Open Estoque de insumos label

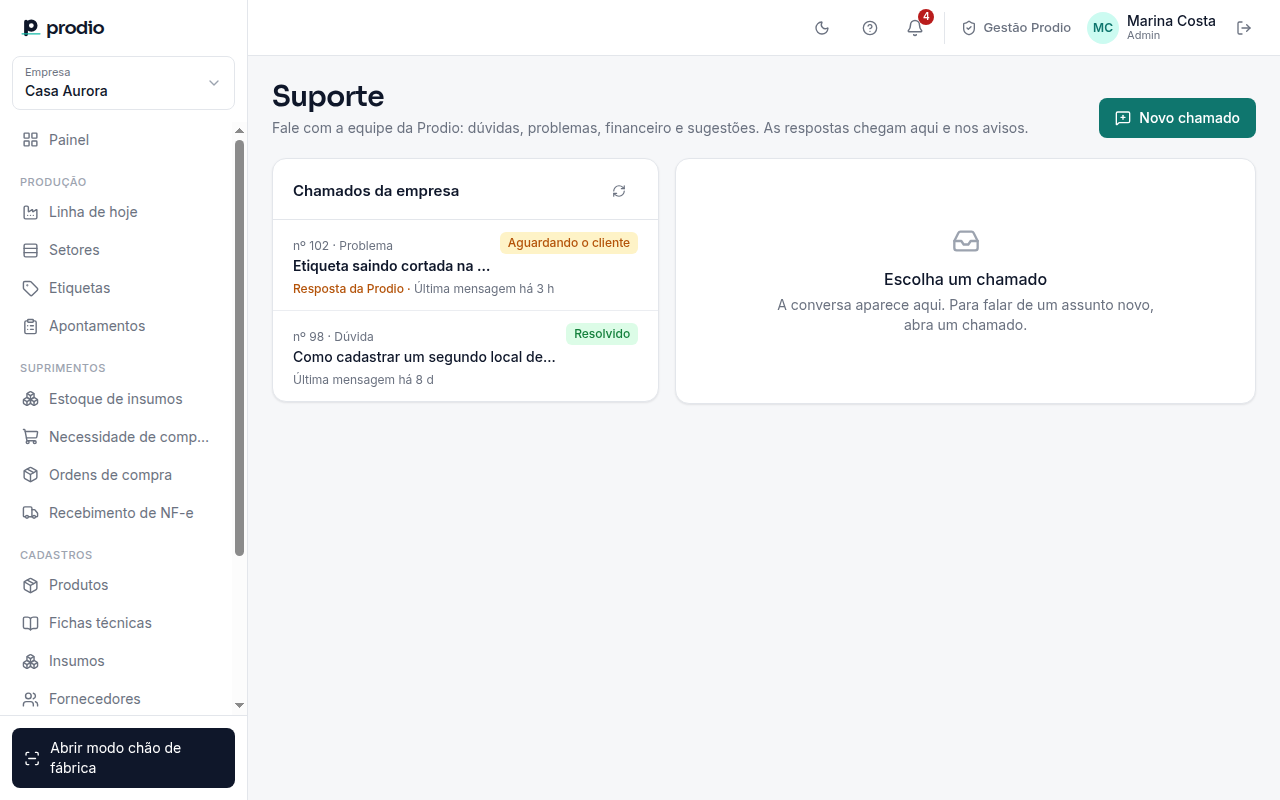[x=116, y=399]
